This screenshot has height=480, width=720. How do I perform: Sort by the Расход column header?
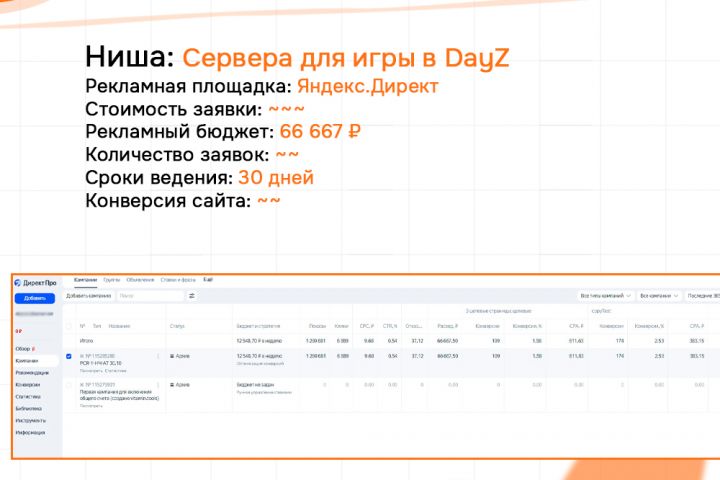pyautogui.click(x=448, y=326)
